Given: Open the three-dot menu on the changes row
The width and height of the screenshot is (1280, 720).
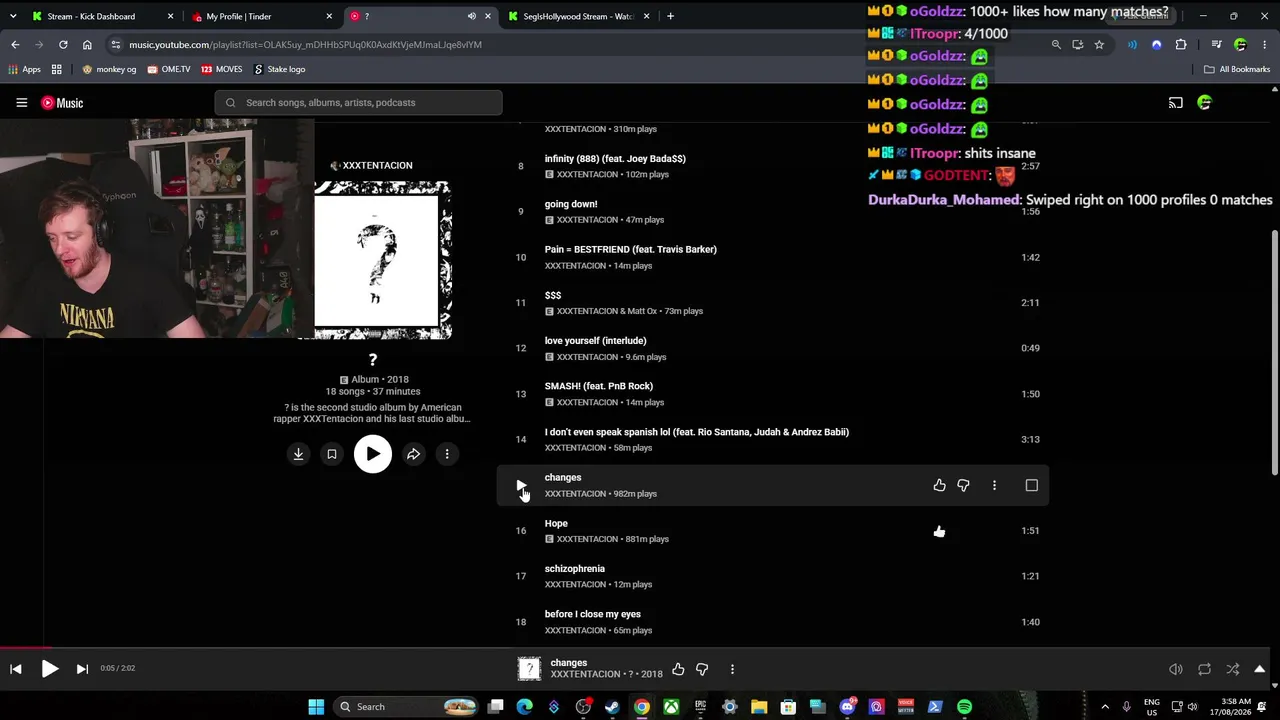Looking at the screenshot, I should (x=994, y=485).
